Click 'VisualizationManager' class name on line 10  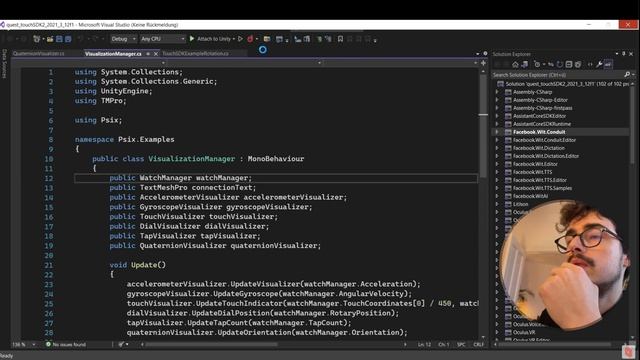coord(191,159)
